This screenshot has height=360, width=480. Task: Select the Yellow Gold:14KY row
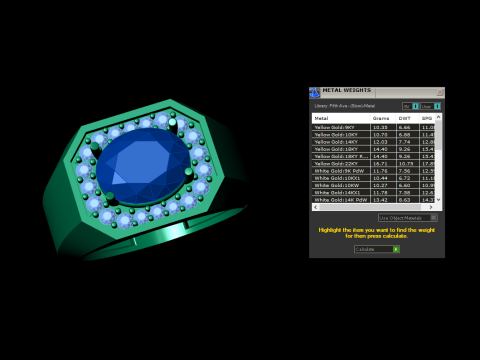[x=373, y=142]
